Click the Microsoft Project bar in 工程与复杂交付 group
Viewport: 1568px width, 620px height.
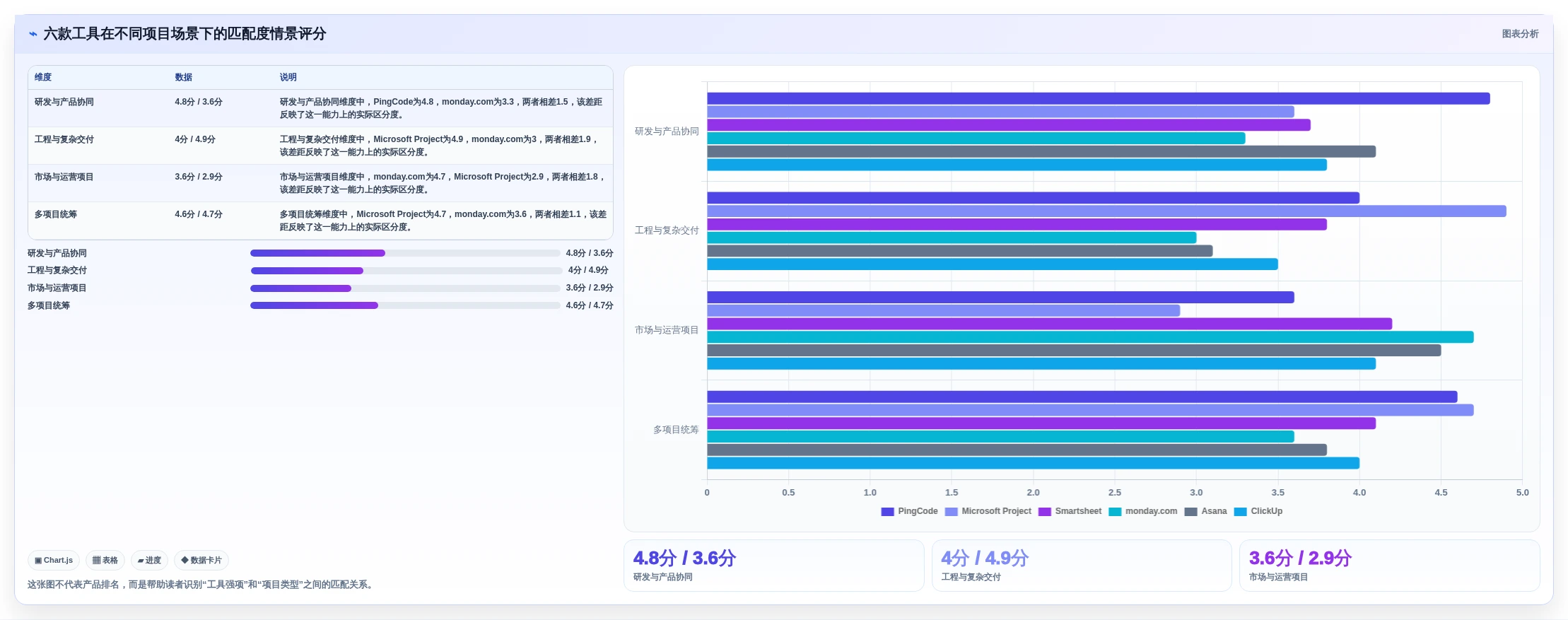[1106, 211]
